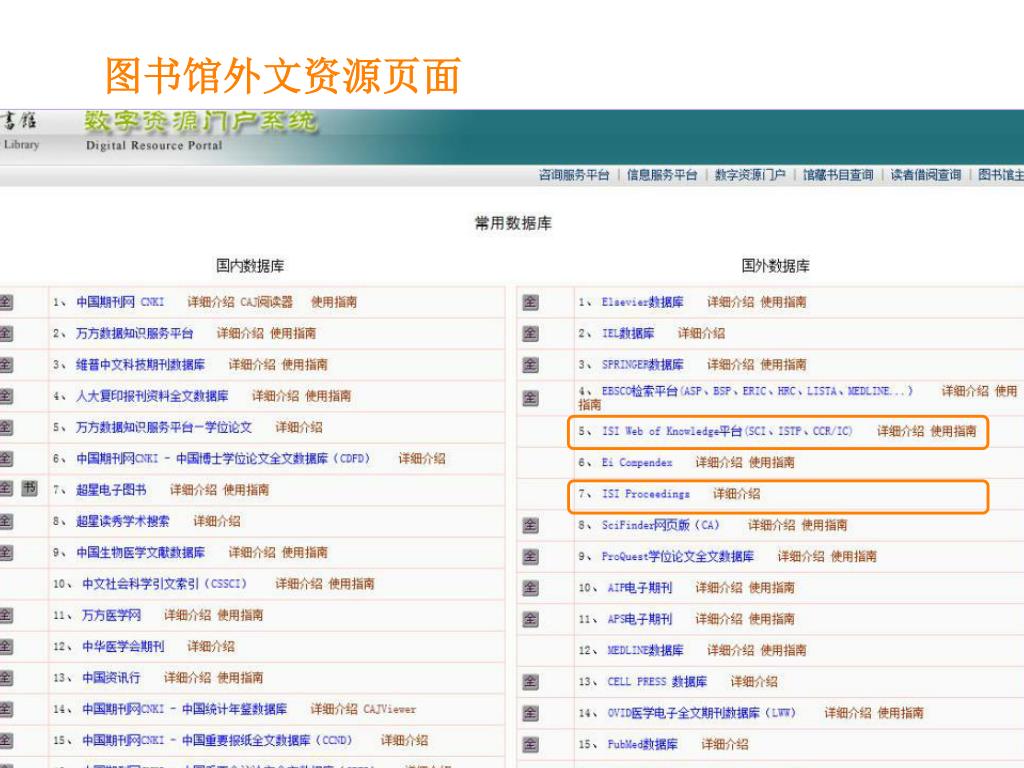Open 咨询服务平台 in top navigation

574,175
